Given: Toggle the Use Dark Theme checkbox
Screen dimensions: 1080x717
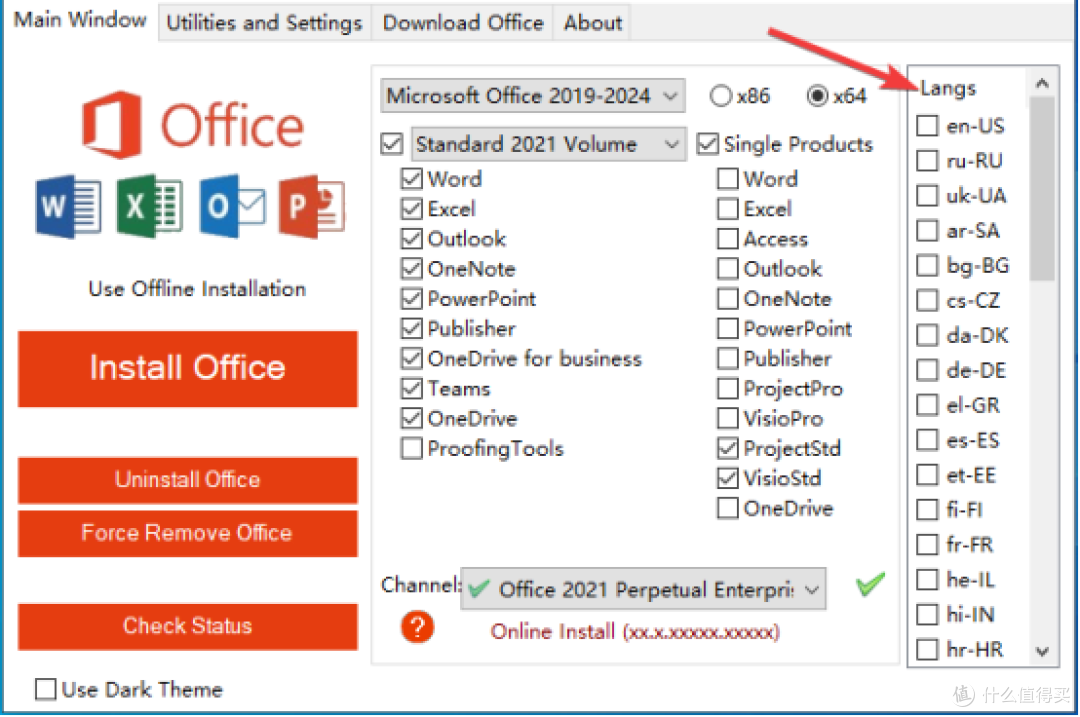Looking at the screenshot, I should point(45,689).
